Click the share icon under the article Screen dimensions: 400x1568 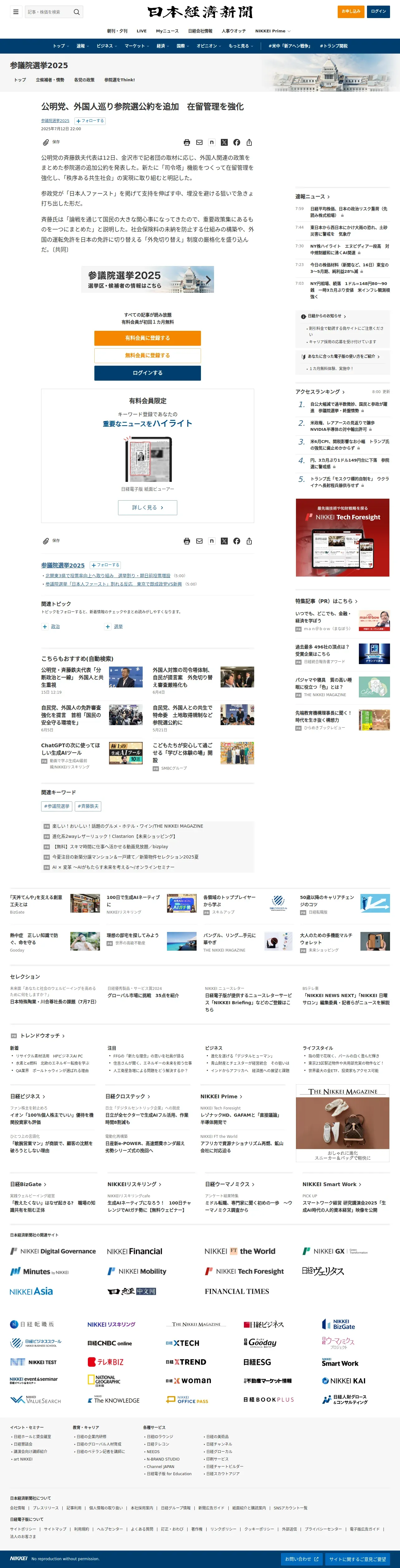pyautogui.click(x=249, y=541)
